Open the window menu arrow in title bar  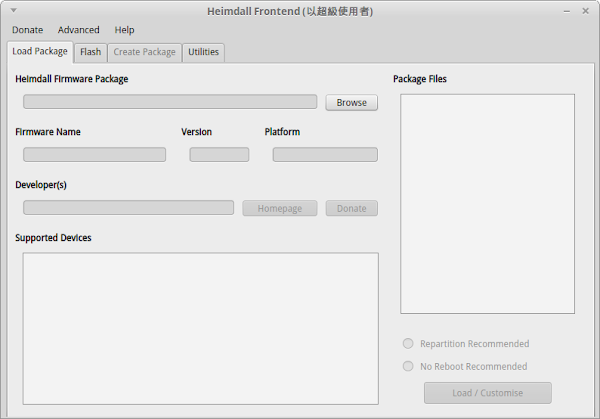[13, 10]
